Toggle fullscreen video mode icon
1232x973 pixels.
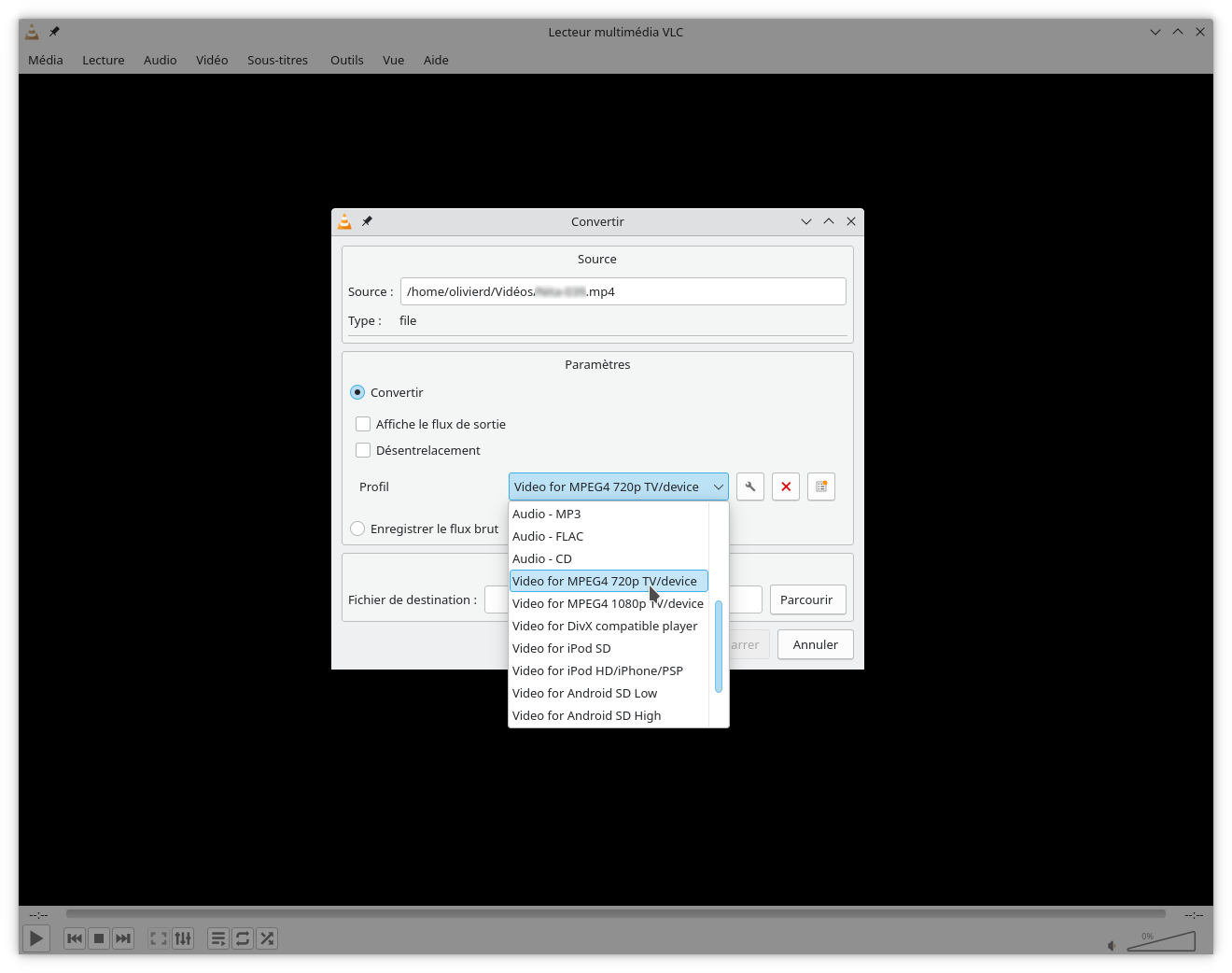point(159,938)
